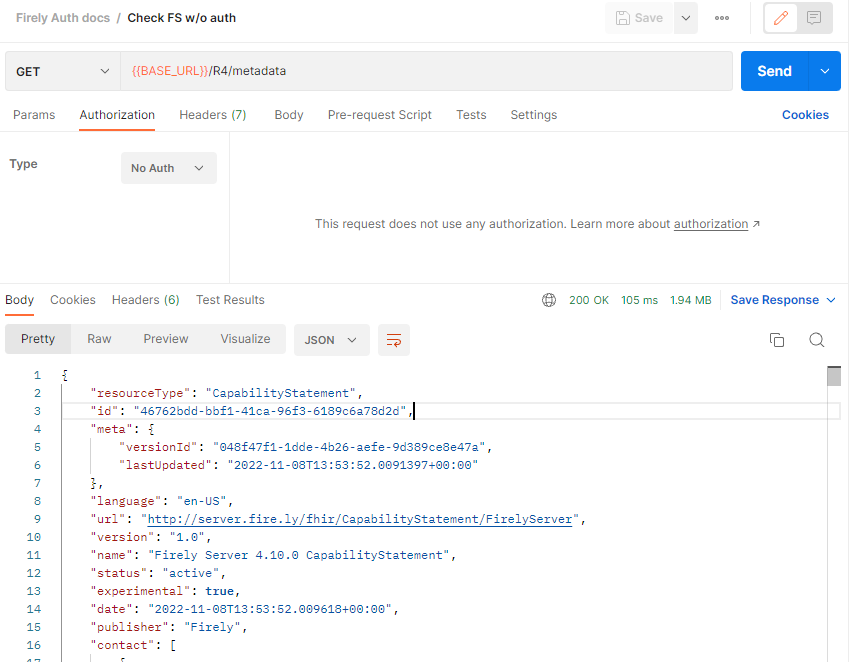The image size is (855, 662).
Task: Open the comments panel icon
Action: (814, 18)
